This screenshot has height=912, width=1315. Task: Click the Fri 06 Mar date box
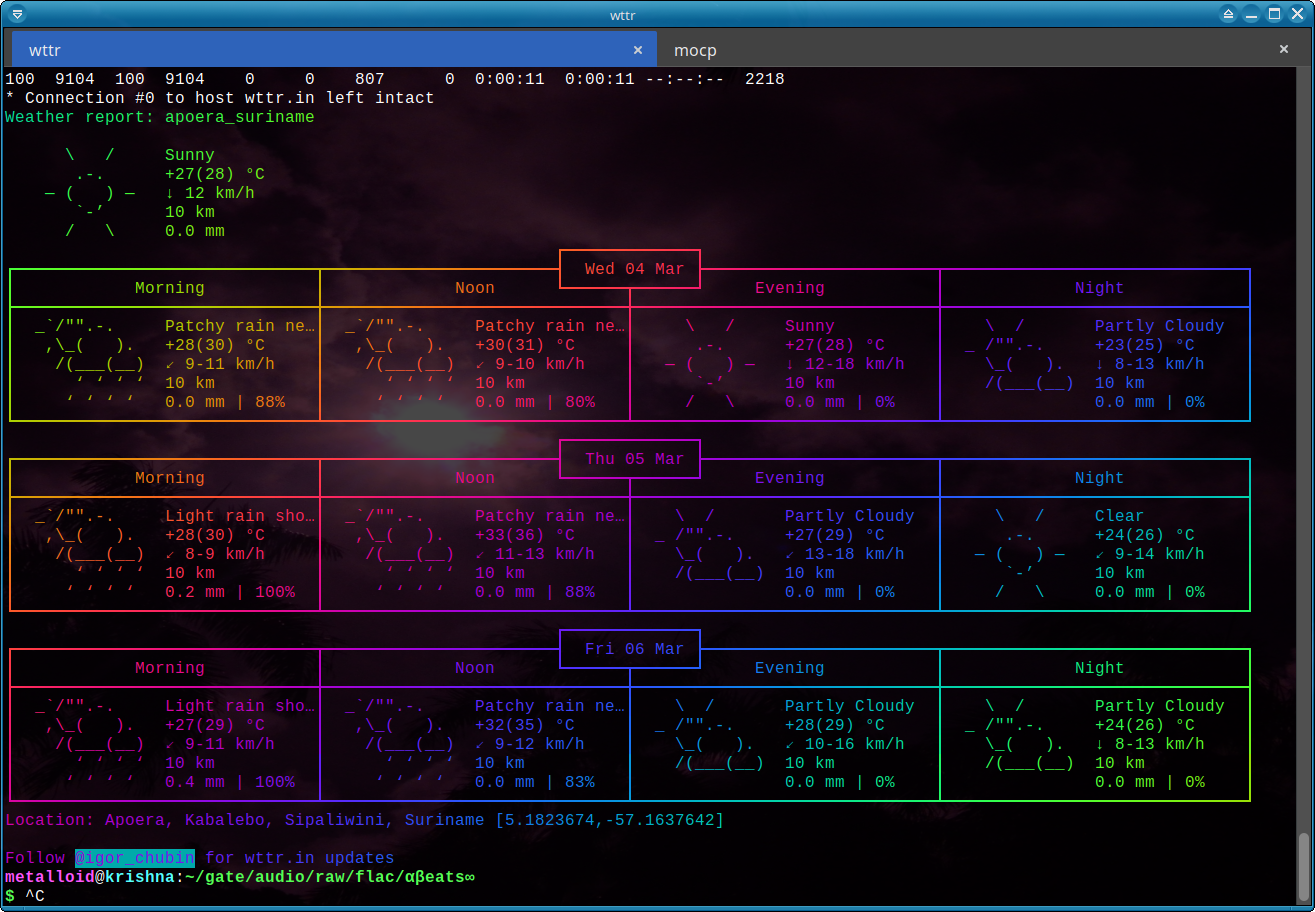coord(629,649)
